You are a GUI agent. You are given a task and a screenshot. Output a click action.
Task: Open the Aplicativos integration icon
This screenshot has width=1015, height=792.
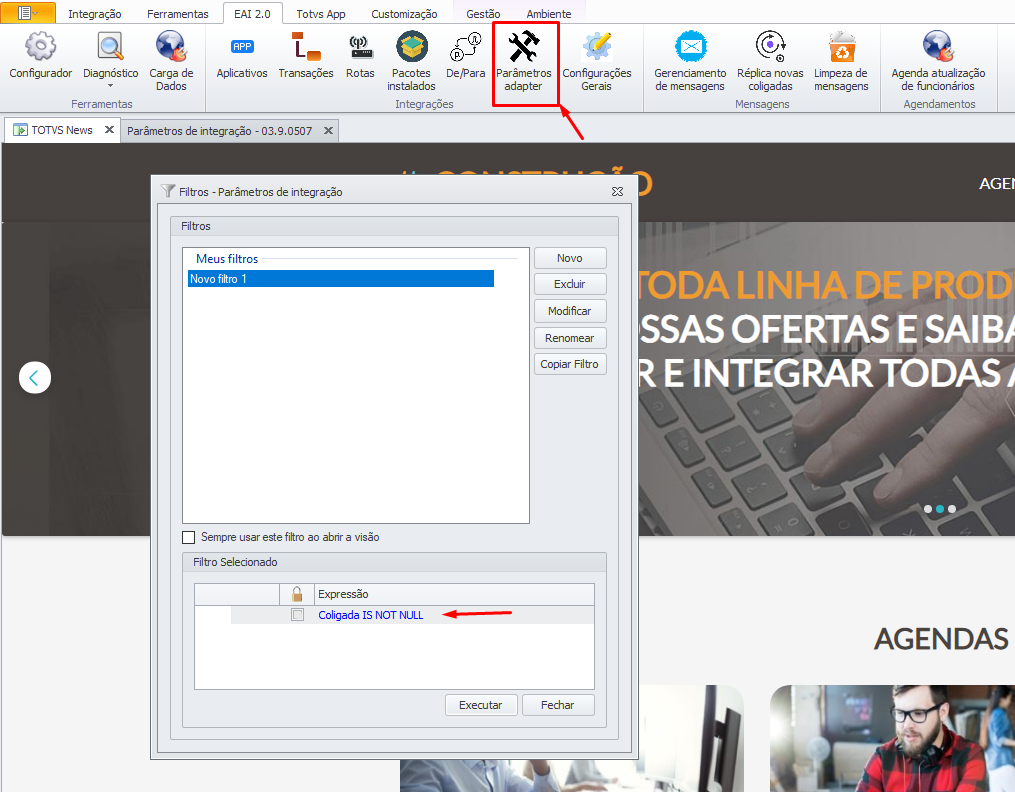coord(242,56)
